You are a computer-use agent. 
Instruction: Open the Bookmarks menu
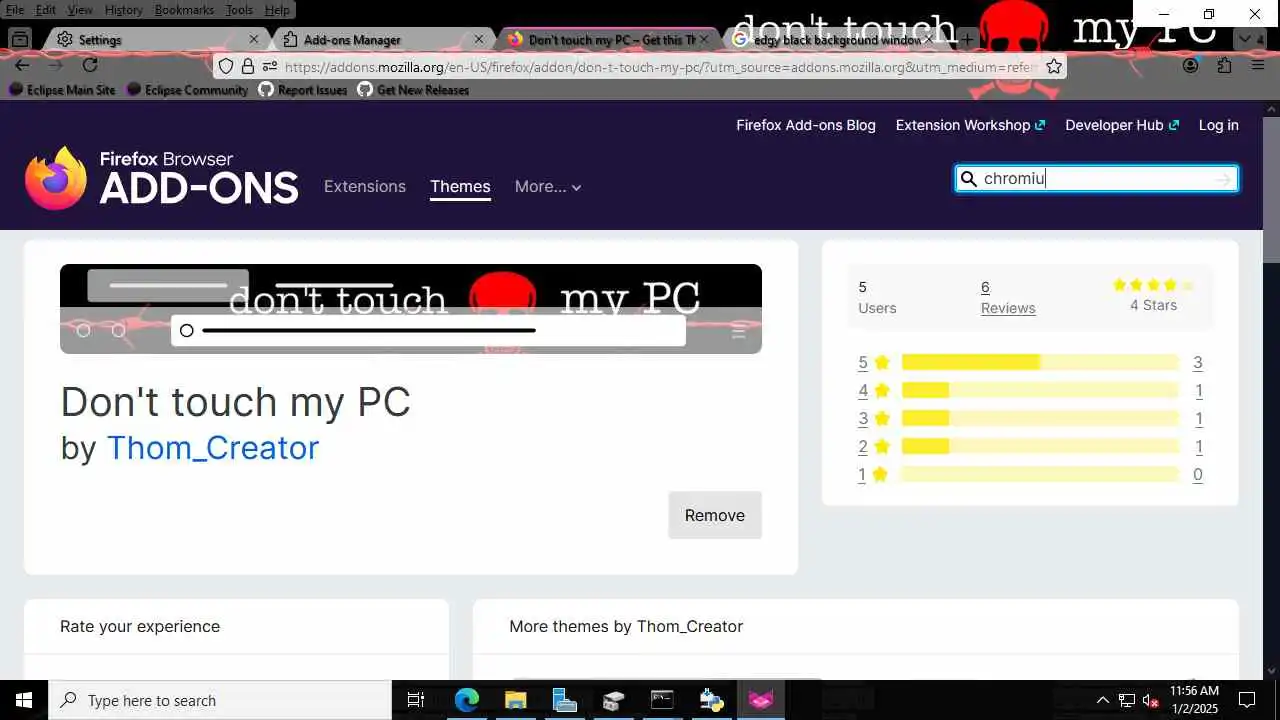point(184,10)
